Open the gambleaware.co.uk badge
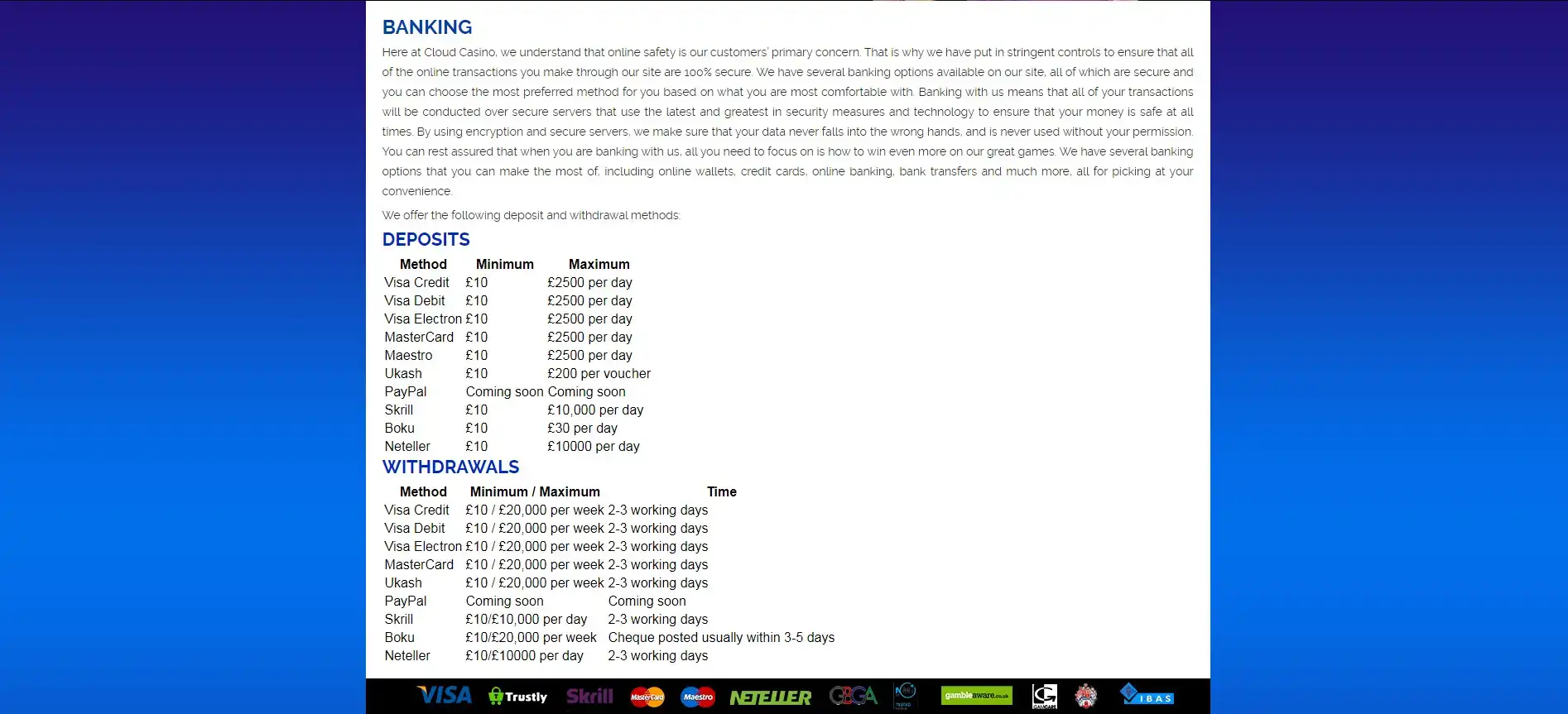 click(x=976, y=696)
